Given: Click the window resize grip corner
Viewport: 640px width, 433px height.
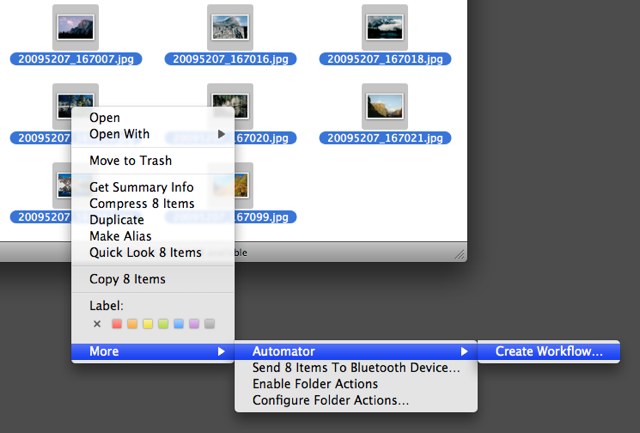Looking at the screenshot, I should 460,255.
